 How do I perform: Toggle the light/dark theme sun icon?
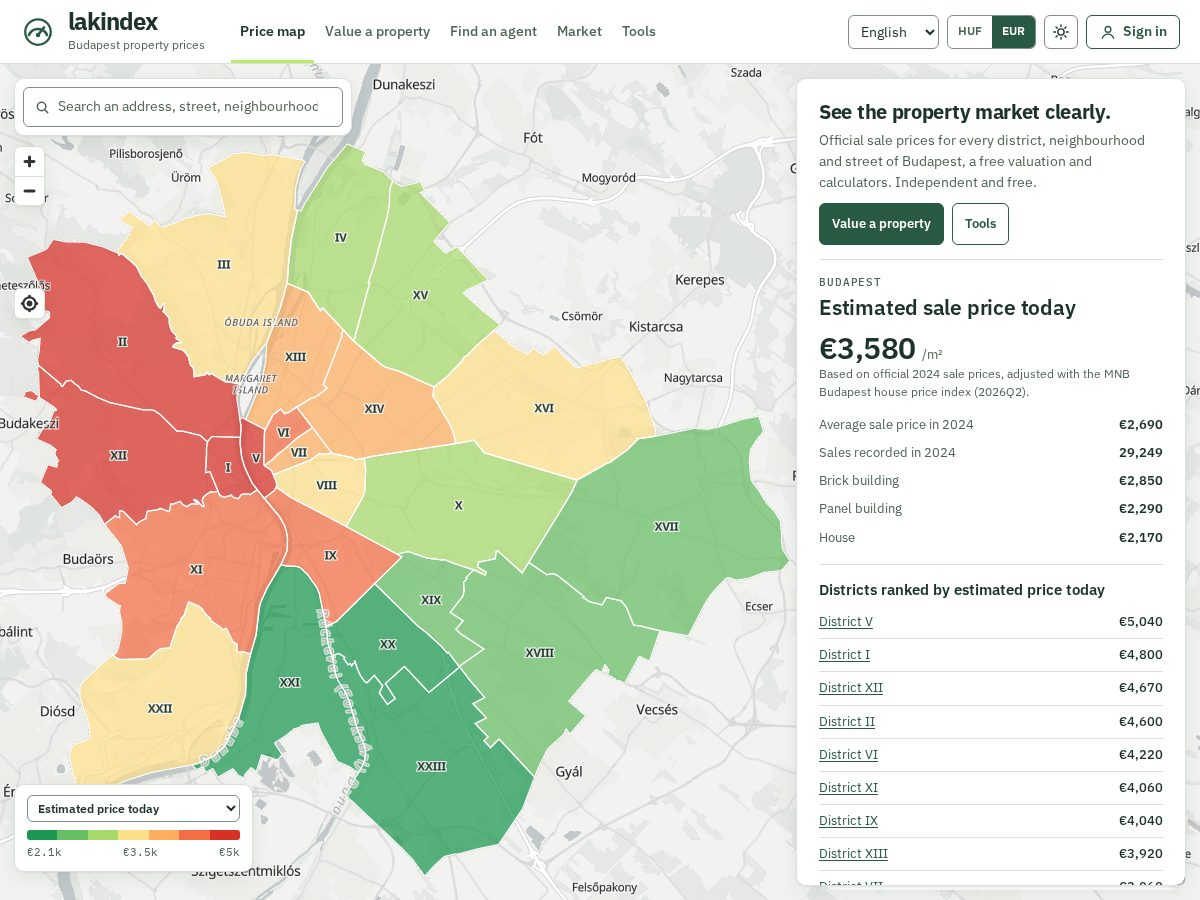point(1061,32)
